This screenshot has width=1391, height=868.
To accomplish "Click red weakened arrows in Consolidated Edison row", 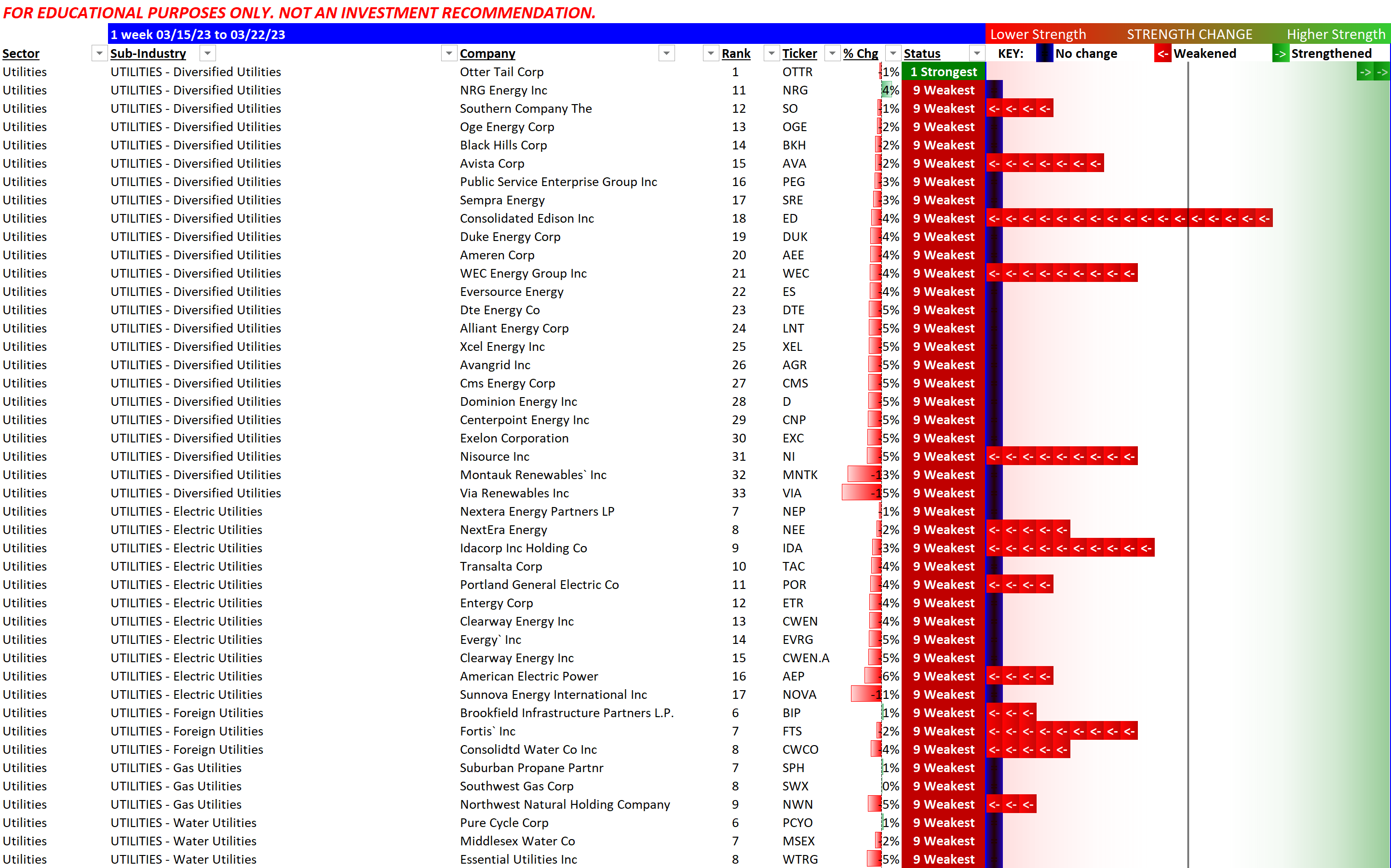I will (x=1129, y=219).
